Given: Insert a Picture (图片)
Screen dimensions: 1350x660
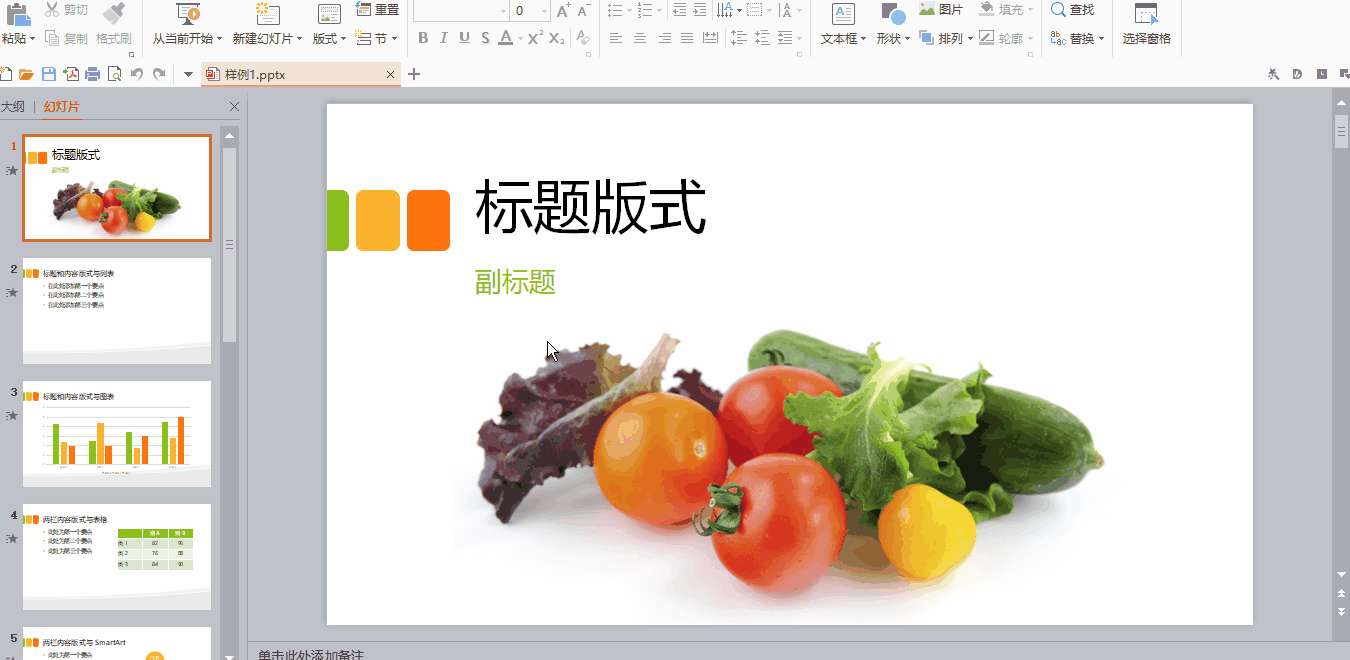Looking at the screenshot, I should tap(941, 10).
